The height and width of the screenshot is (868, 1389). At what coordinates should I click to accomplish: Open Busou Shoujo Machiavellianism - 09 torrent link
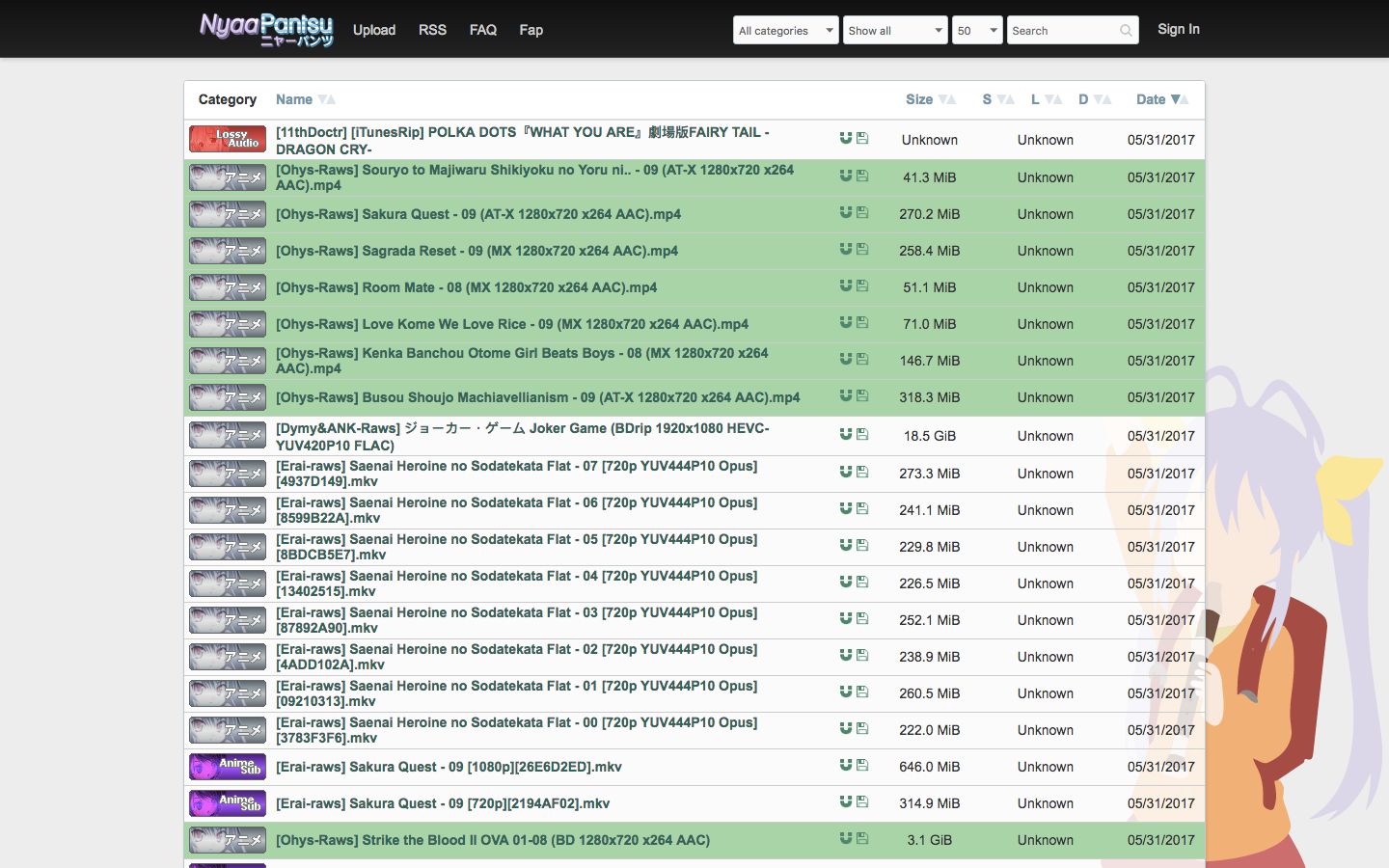pyautogui.click(x=537, y=397)
